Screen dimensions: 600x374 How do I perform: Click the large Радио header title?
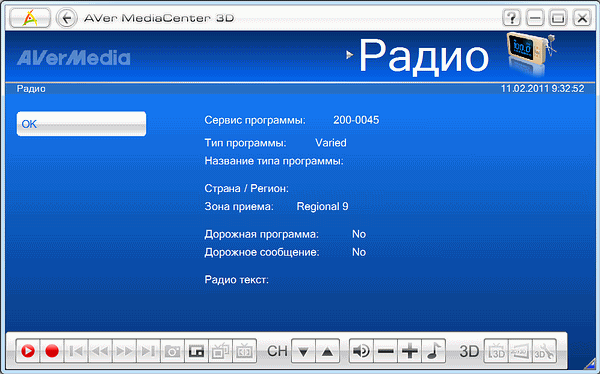pyautogui.click(x=424, y=56)
